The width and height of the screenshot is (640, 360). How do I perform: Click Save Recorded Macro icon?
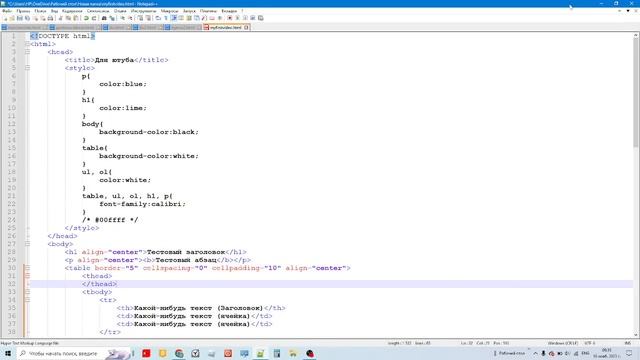260,18
